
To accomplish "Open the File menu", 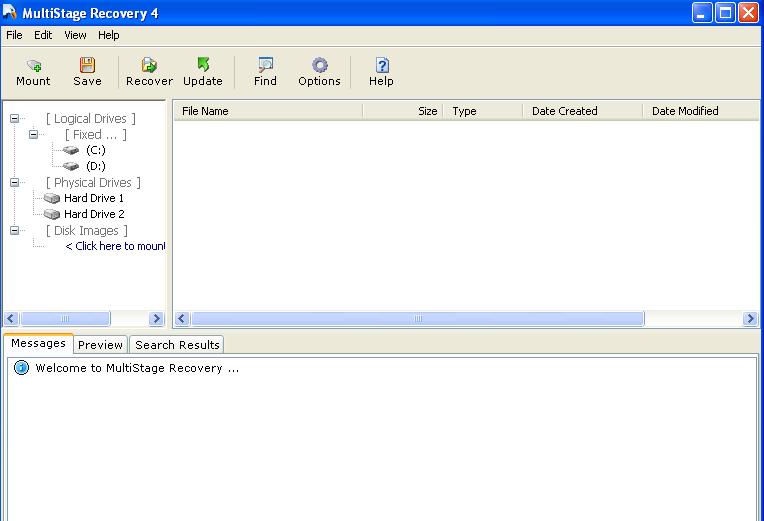I will coord(14,35).
